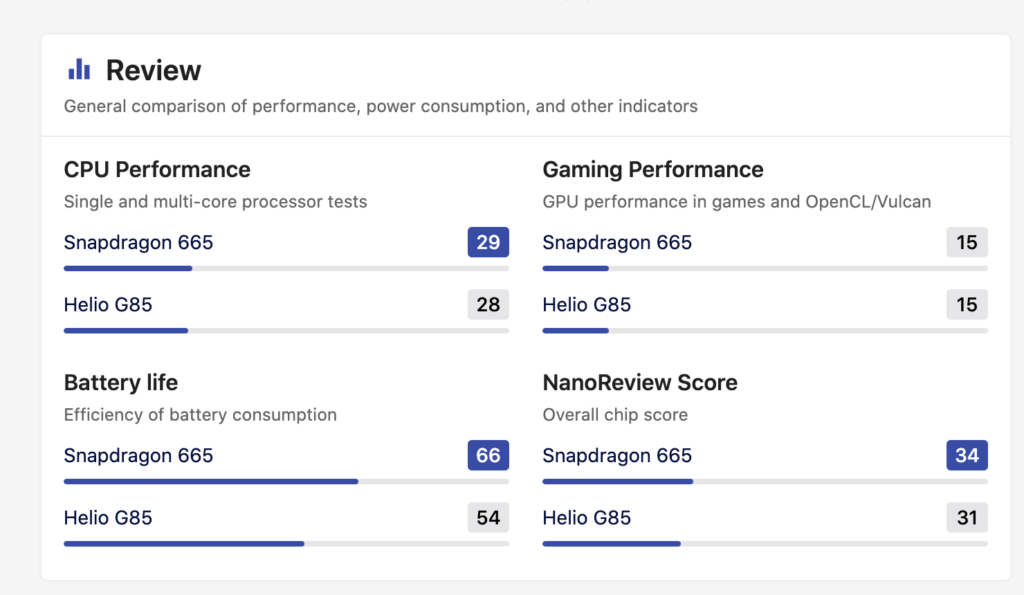Click the Review heading text
Viewport: 1024px width, 595px height.
pyautogui.click(x=153, y=70)
